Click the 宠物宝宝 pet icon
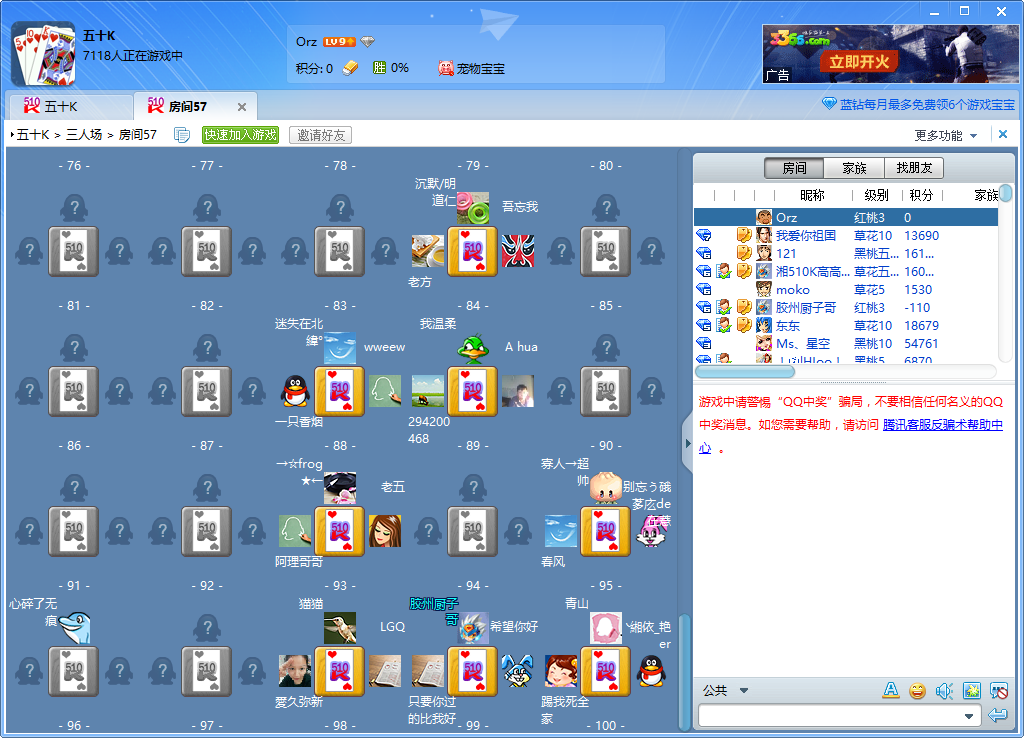This screenshot has width=1024, height=738. 447,68
